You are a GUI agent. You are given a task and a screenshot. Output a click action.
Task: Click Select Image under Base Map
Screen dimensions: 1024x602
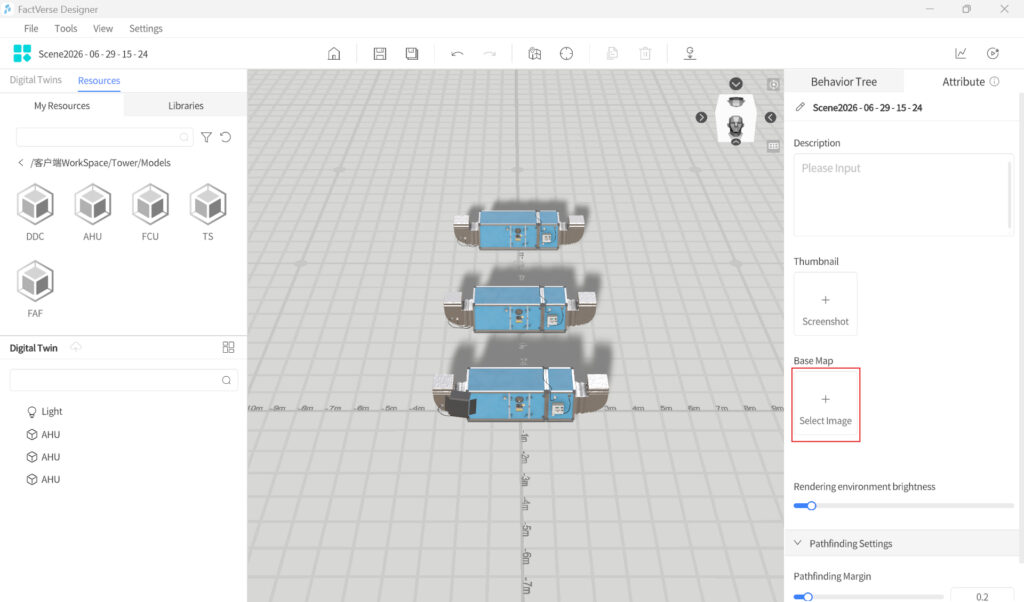(x=825, y=405)
